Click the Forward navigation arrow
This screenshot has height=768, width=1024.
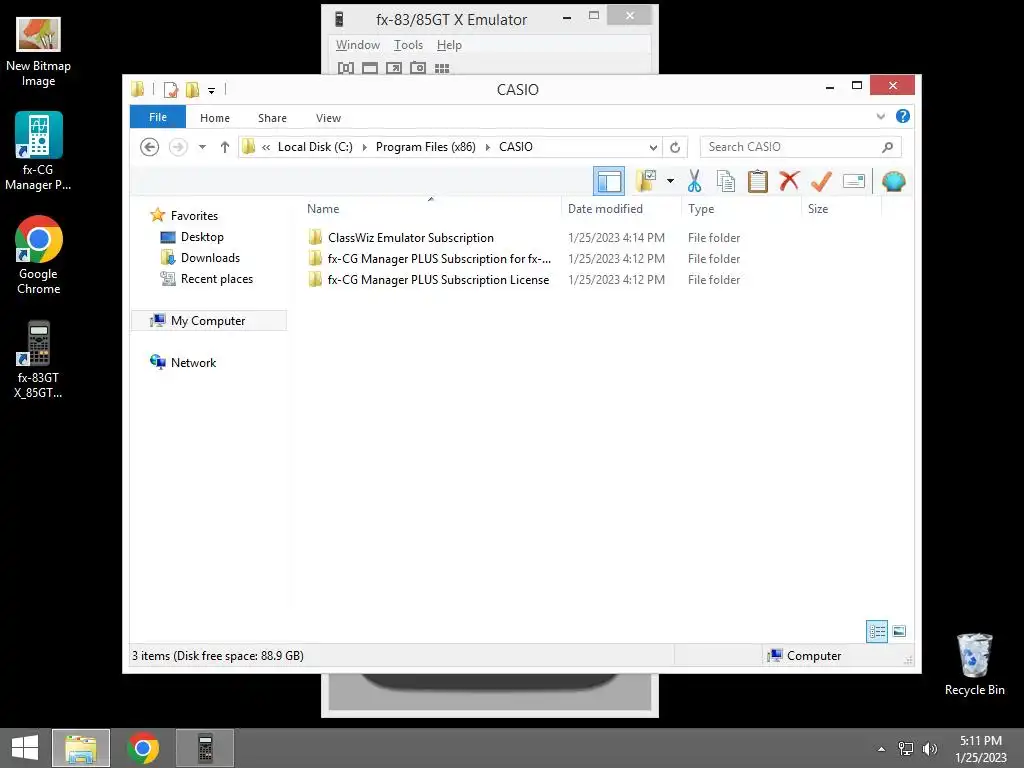click(x=178, y=147)
